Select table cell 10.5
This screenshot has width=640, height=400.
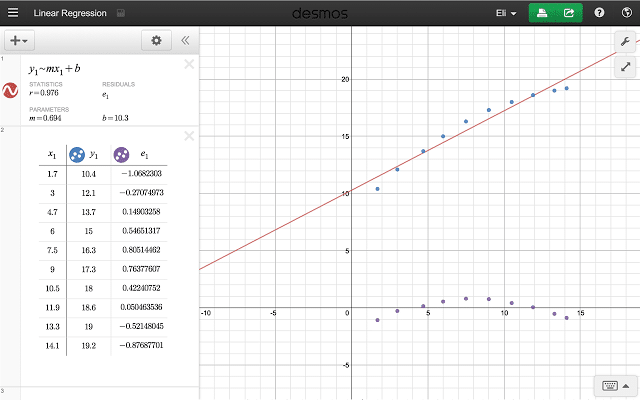(x=52, y=289)
